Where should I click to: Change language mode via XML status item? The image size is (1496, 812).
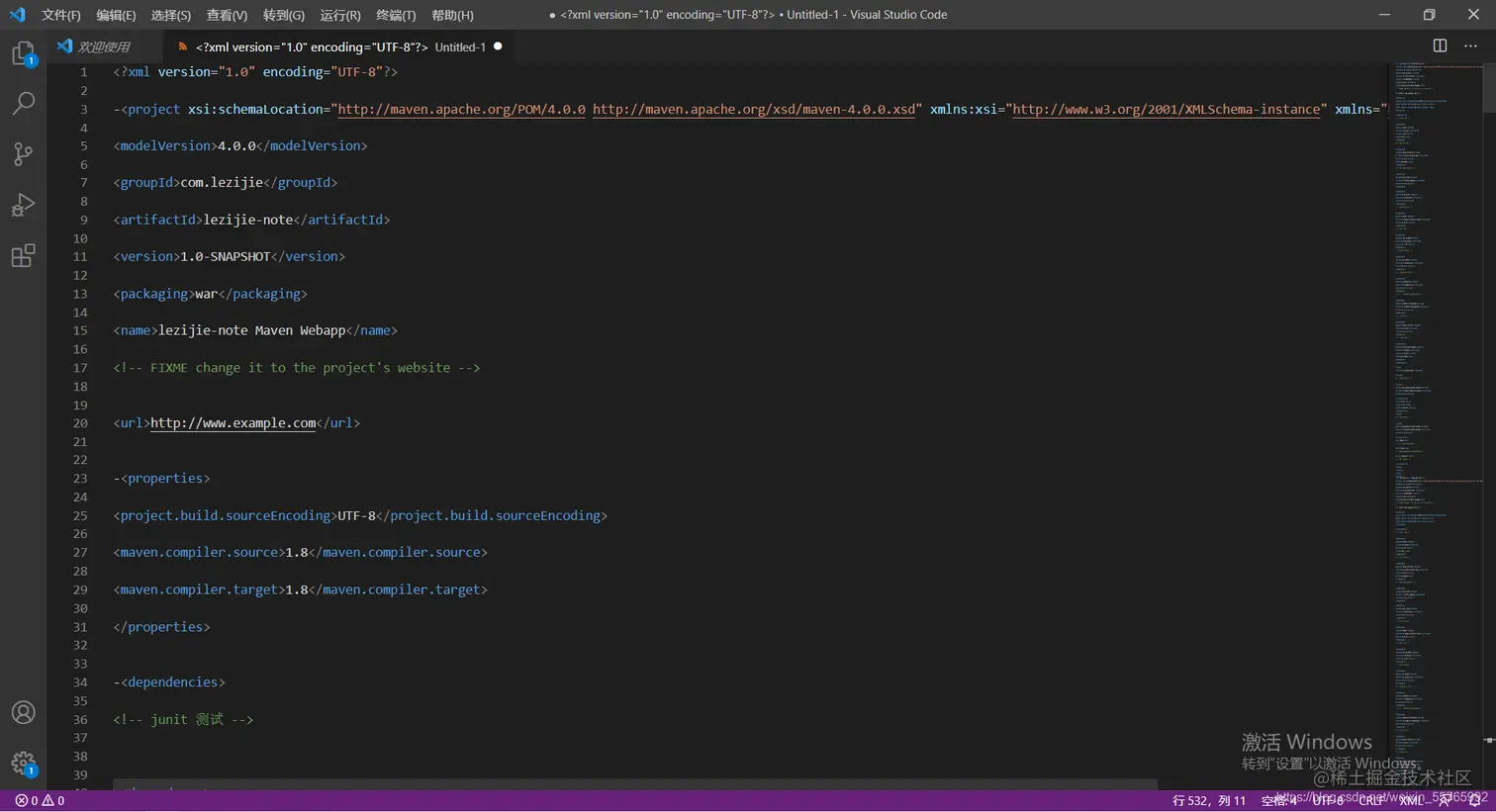1412,800
